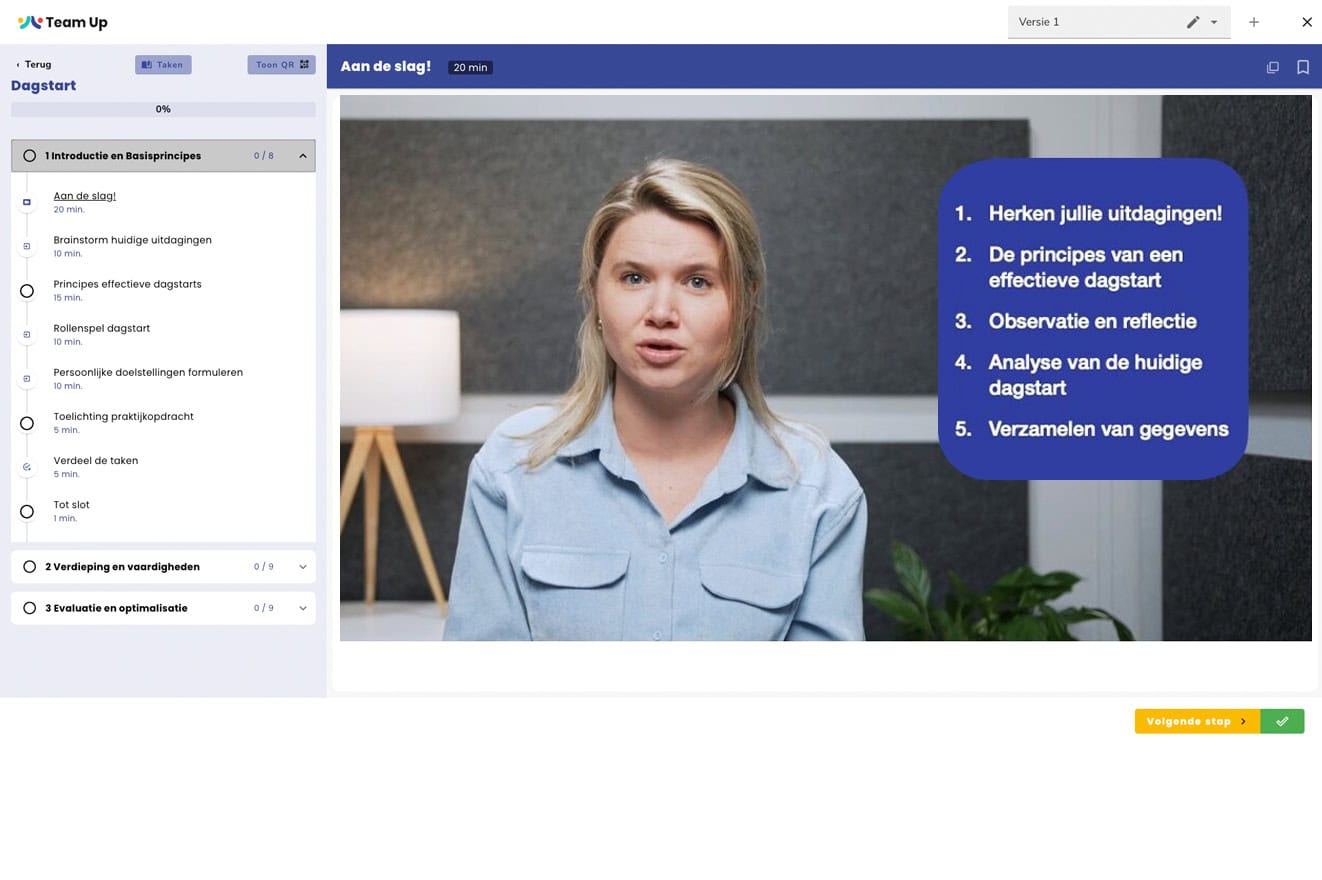Click the Aan de slag! heading in blue bar
This screenshot has width=1322, height=880.
pyautogui.click(x=386, y=67)
